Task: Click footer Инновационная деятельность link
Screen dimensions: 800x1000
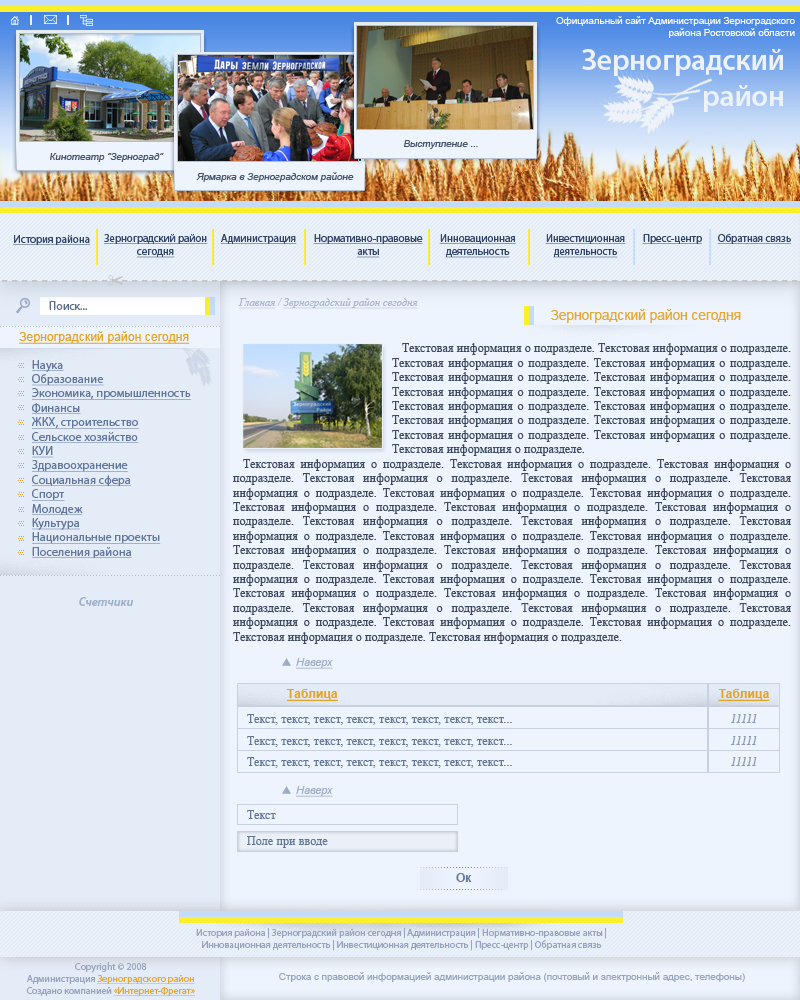Action: 265,945
